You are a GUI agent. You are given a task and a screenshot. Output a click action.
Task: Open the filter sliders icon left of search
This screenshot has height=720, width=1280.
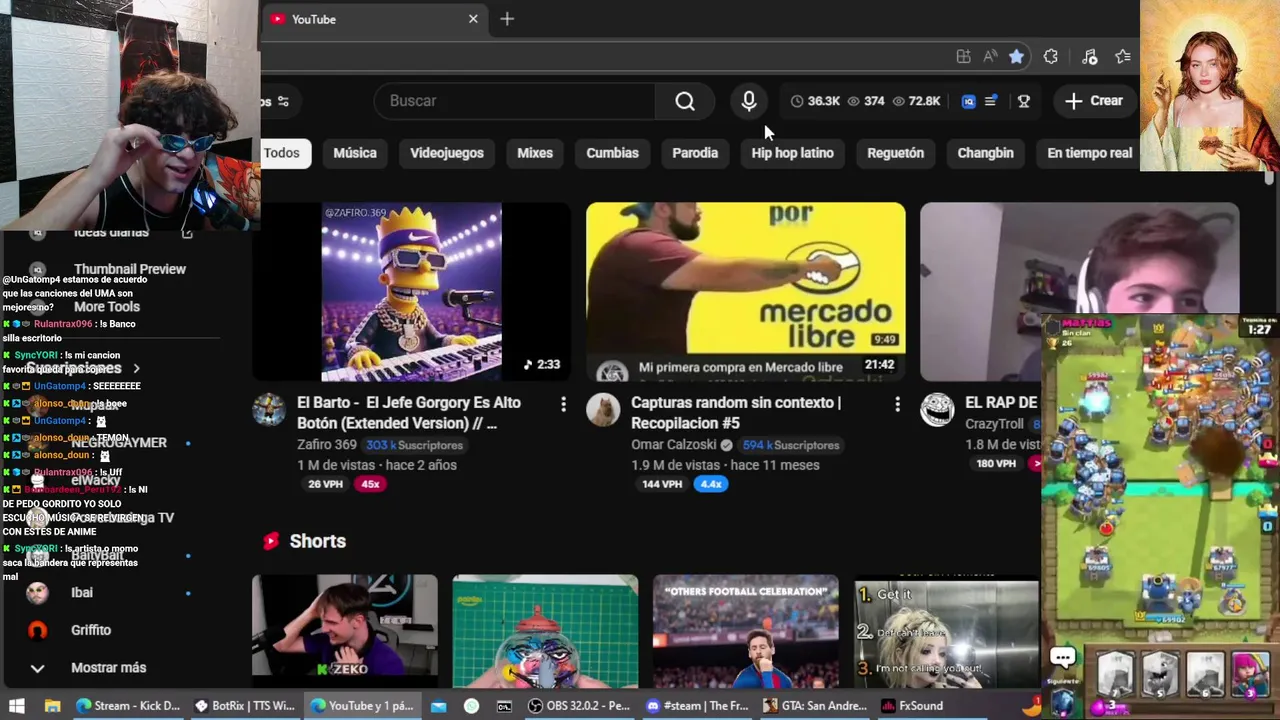click(x=283, y=101)
